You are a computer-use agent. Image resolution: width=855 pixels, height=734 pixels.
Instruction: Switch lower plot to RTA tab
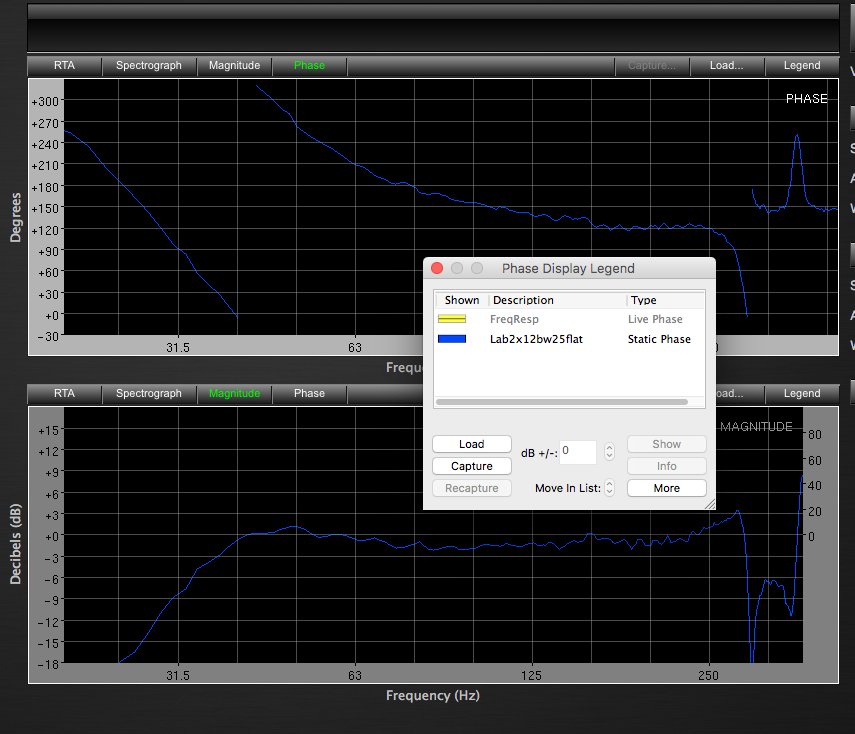(64, 394)
